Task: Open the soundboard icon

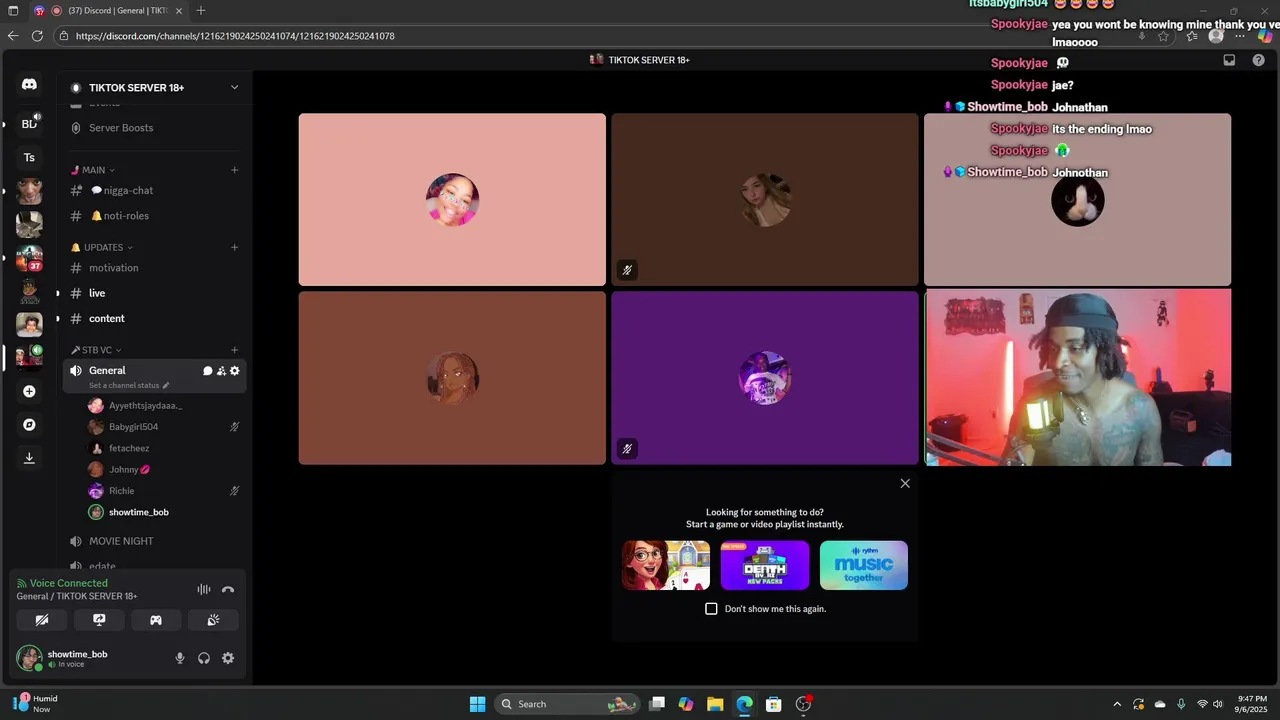Action: pos(213,620)
